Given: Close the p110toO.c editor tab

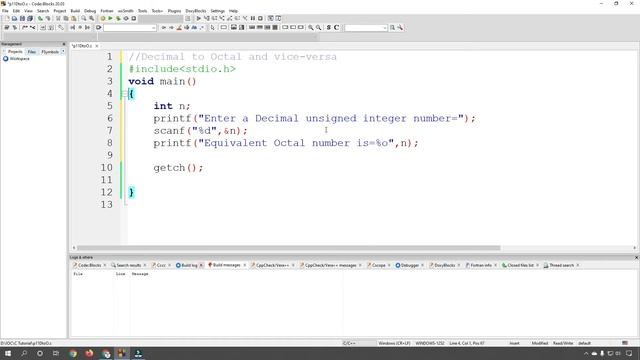Looking at the screenshot, I should pyautogui.click(x=97, y=46).
